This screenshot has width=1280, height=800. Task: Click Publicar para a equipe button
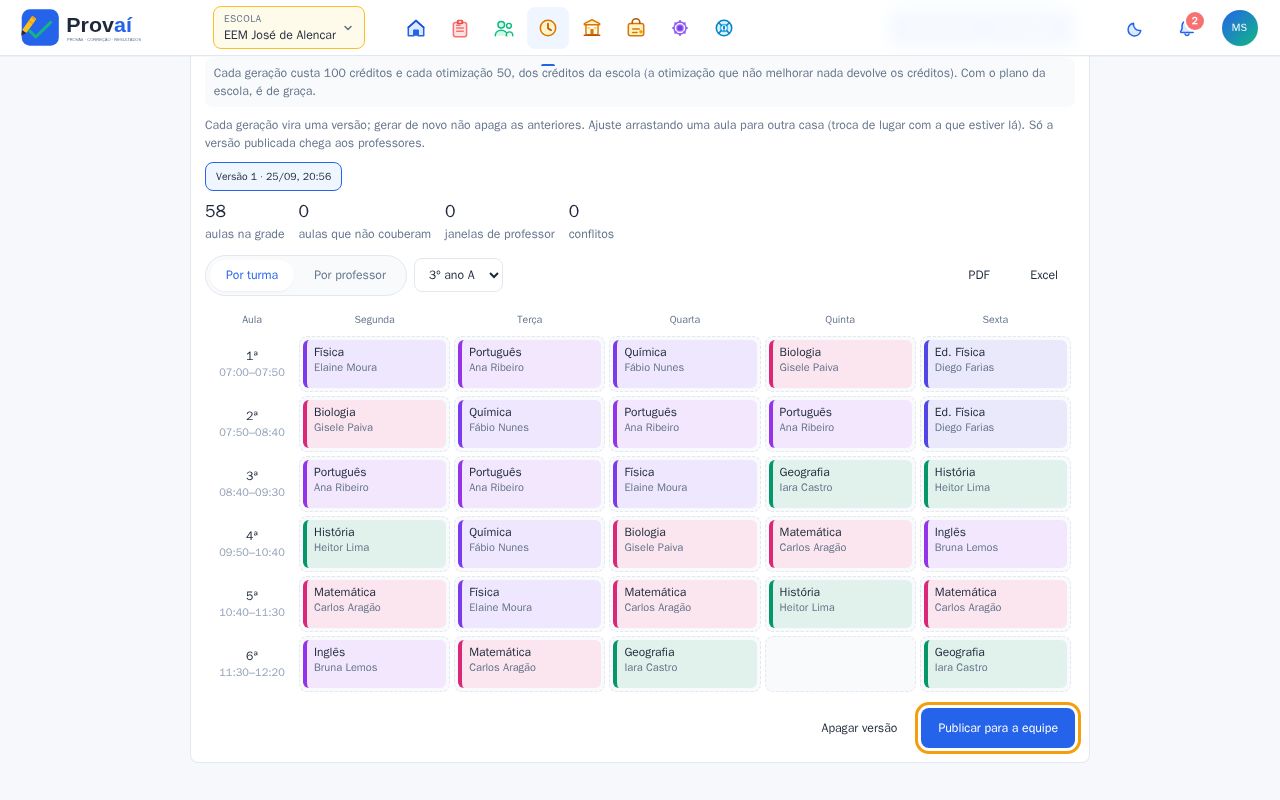(x=998, y=728)
